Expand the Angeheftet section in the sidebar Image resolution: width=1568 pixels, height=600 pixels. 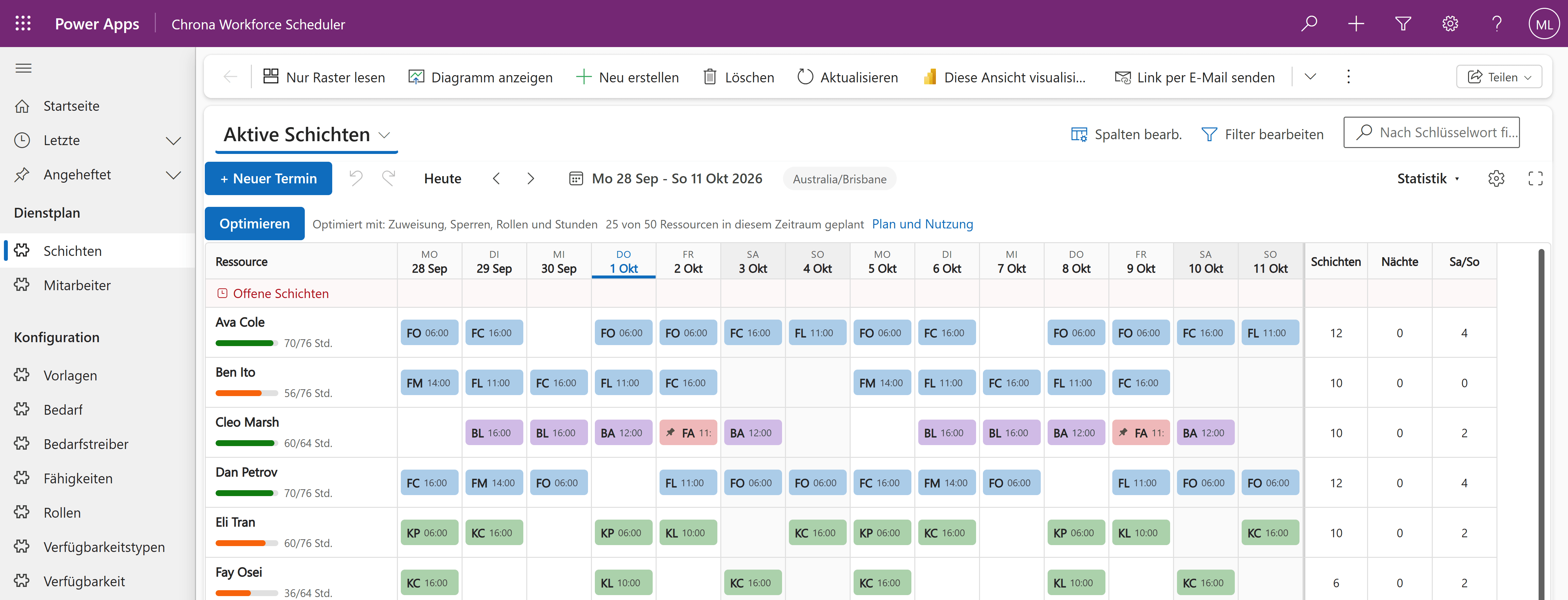(173, 175)
